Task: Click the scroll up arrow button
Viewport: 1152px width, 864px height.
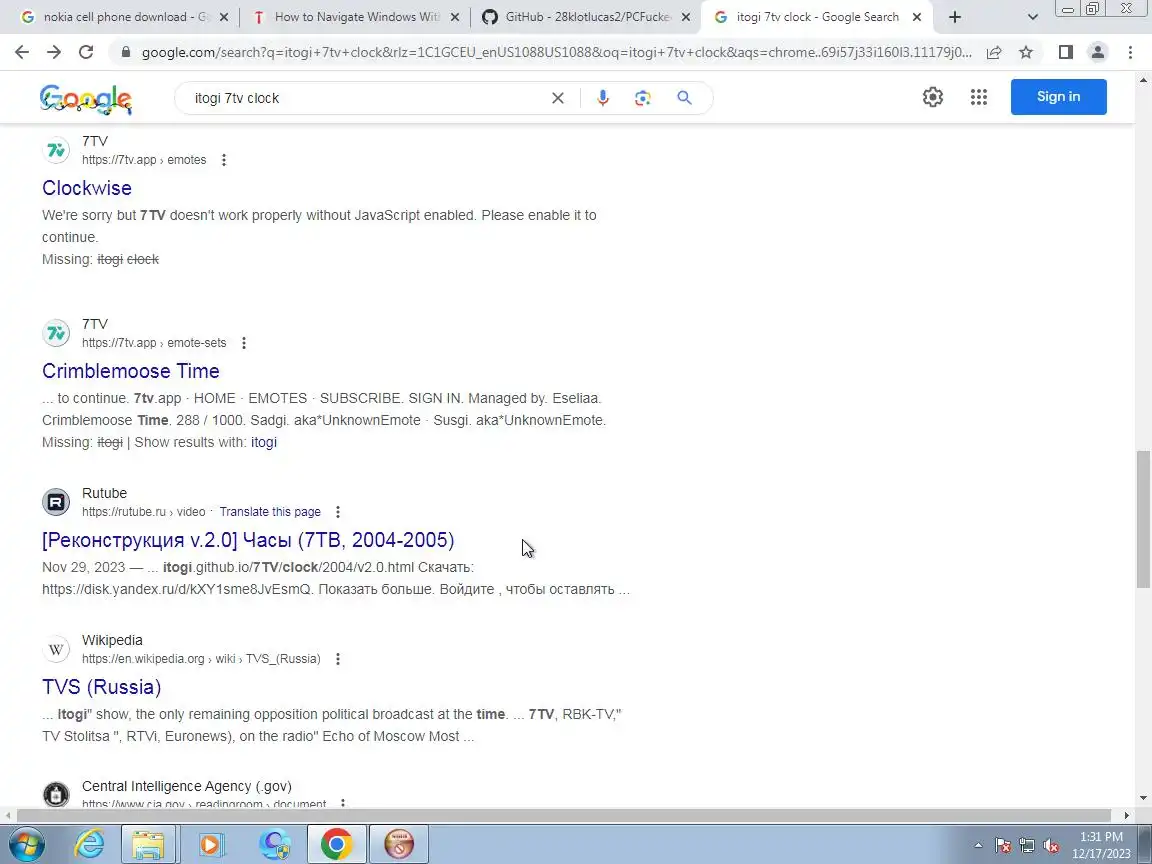Action: (x=1143, y=79)
